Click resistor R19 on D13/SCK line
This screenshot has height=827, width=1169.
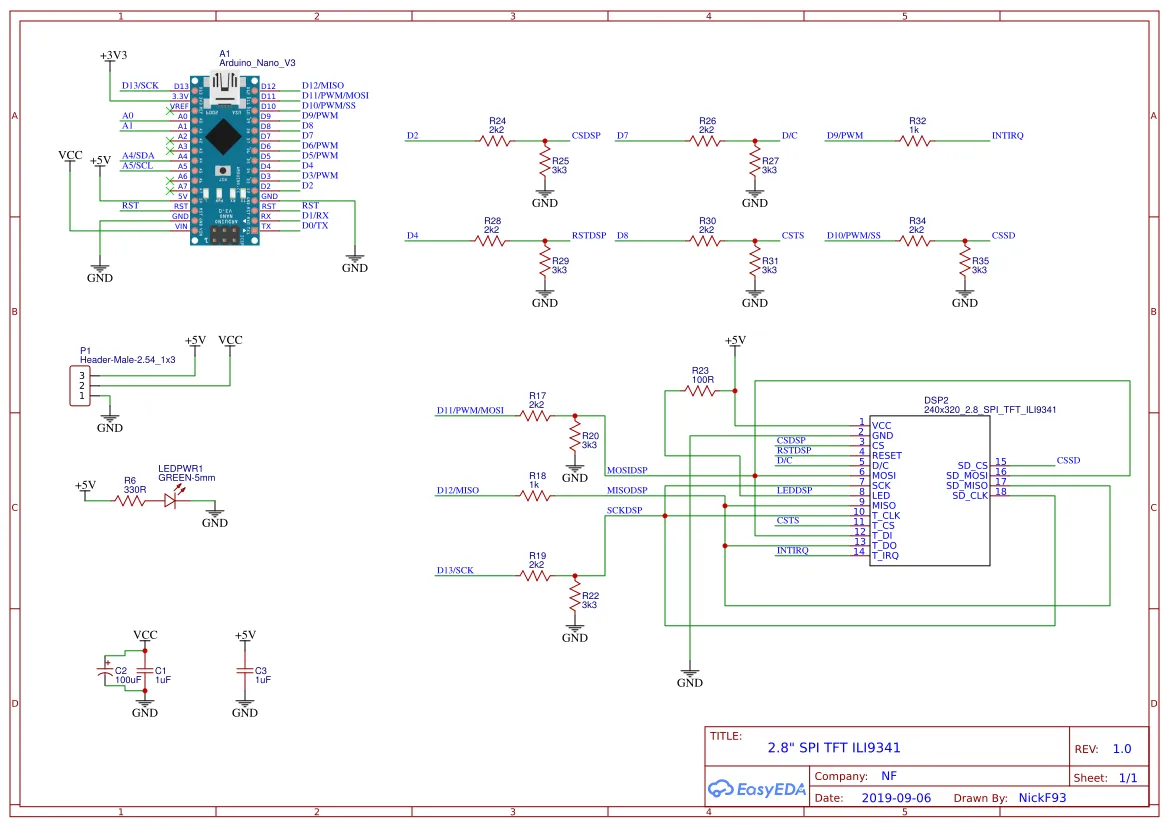(536, 575)
